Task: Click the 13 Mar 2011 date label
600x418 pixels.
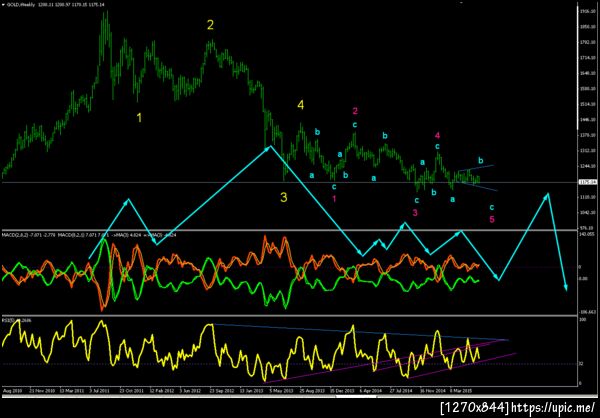Action: pos(70,391)
